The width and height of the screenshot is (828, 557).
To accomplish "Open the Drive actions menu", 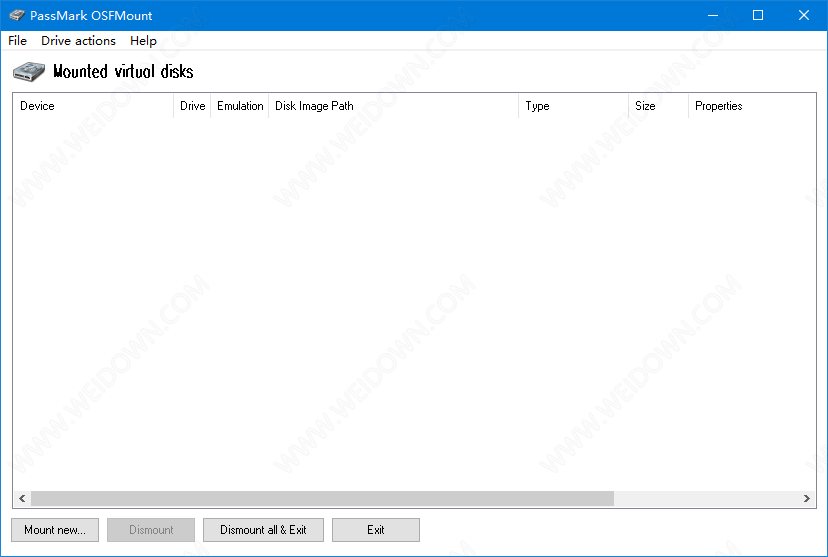I will (x=78, y=41).
